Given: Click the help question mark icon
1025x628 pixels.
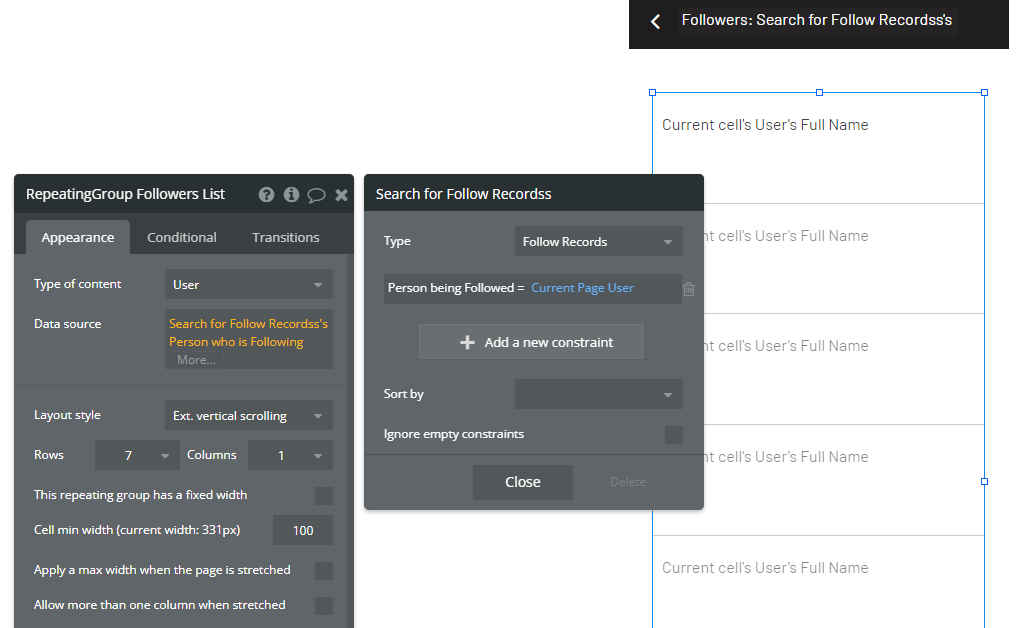Looking at the screenshot, I should point(266,195).
